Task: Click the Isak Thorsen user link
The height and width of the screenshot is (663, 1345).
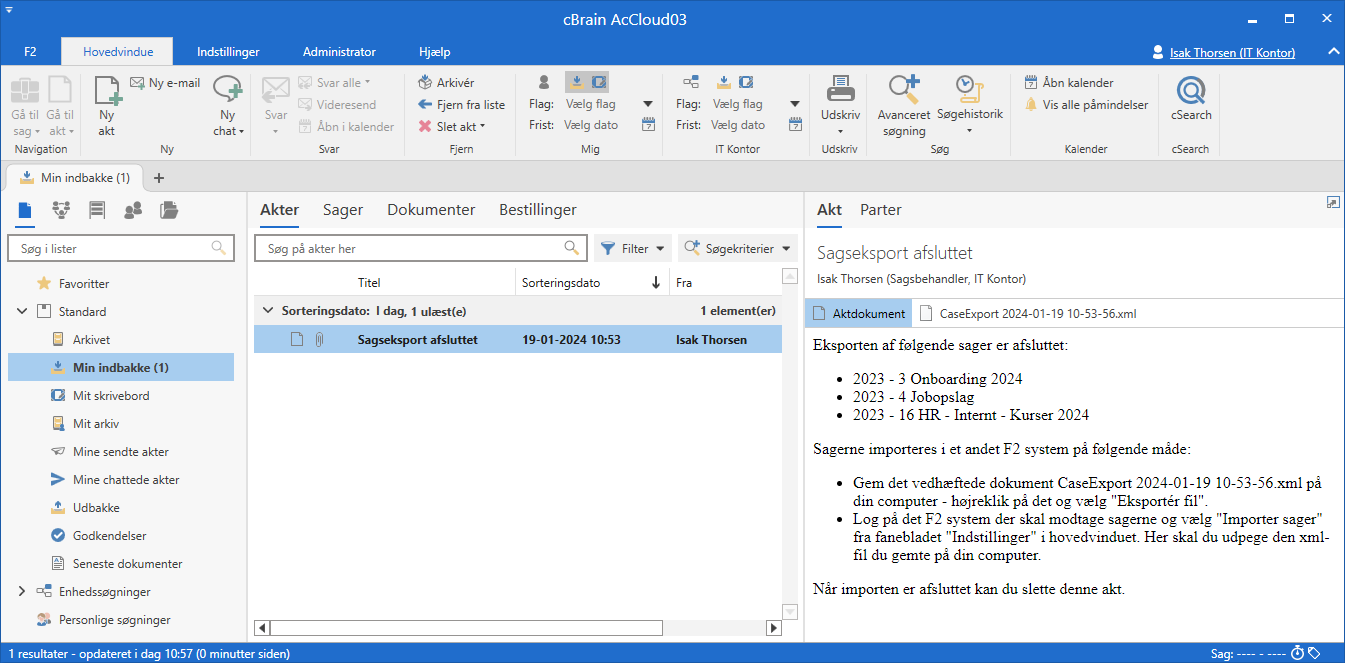Action: click(x=1231, y=53)
